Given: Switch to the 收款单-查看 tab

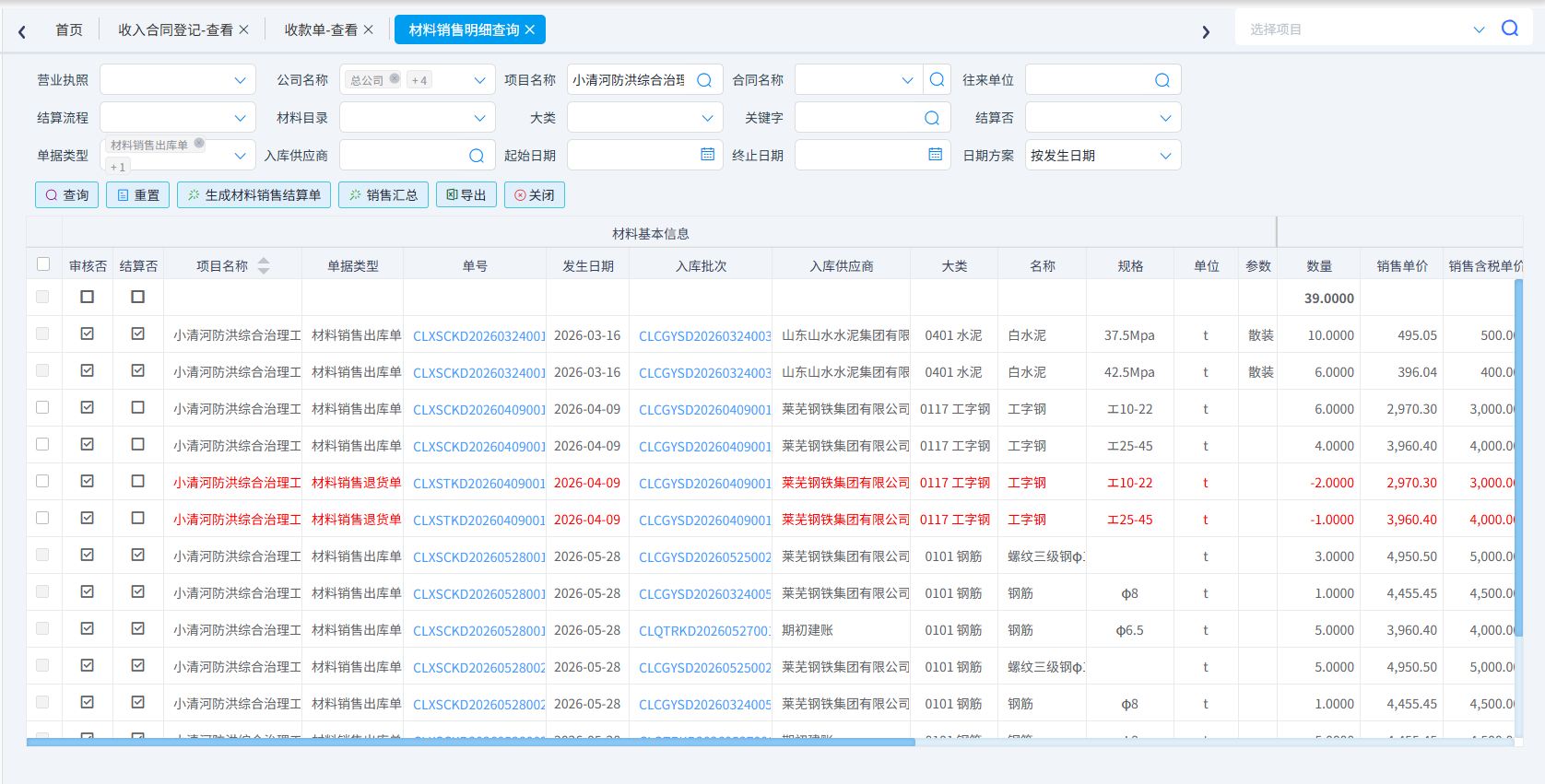Looking at the screenshot, I should tap(321, 29).
